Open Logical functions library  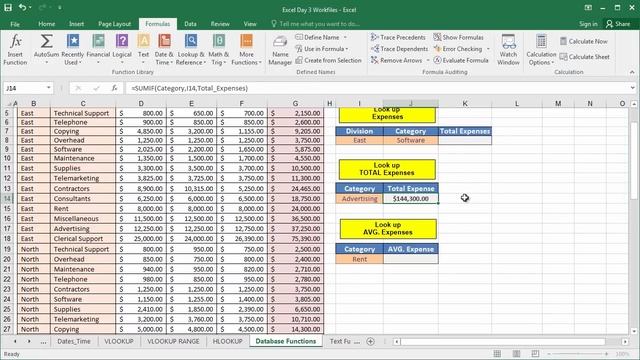coord(122,49)
